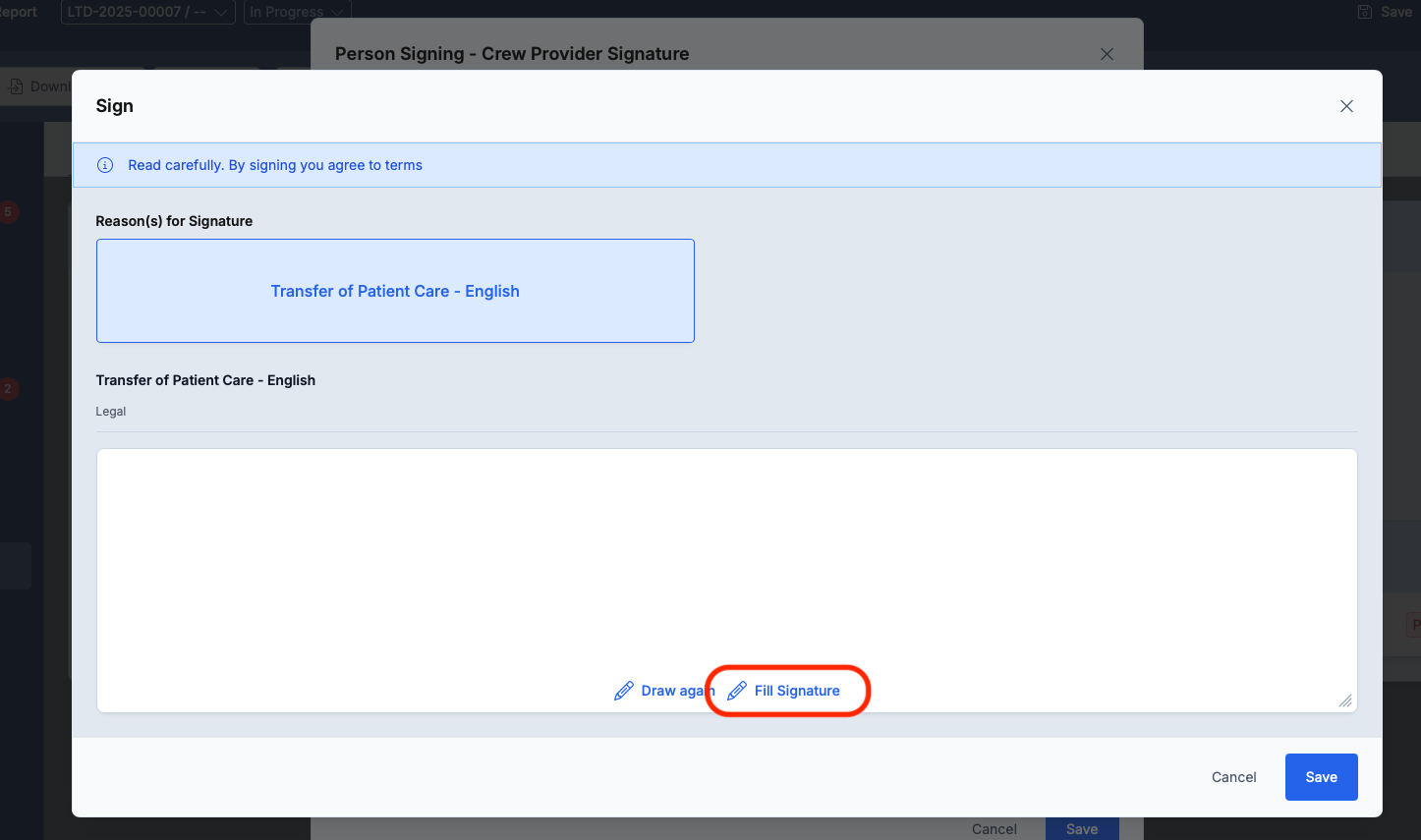Open the LTD-2025-00007 dropdown
This screenshot has height=840, width=1421.
pyautogui.click(x=147, y=12)
